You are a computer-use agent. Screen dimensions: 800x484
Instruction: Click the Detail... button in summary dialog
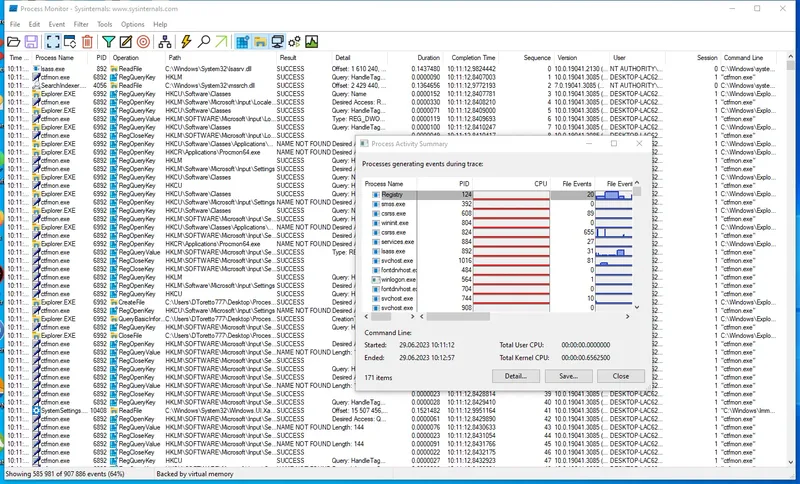(x=516, y=376)
